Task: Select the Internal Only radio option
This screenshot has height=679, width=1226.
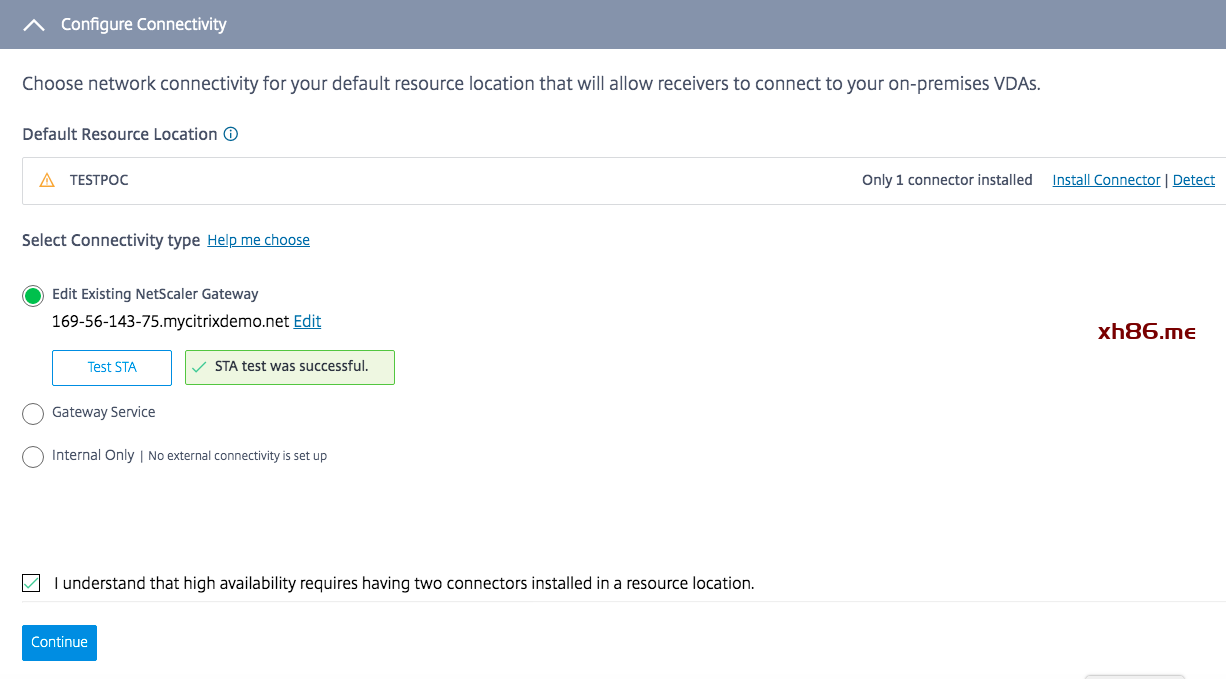Action: pos(33,457)
